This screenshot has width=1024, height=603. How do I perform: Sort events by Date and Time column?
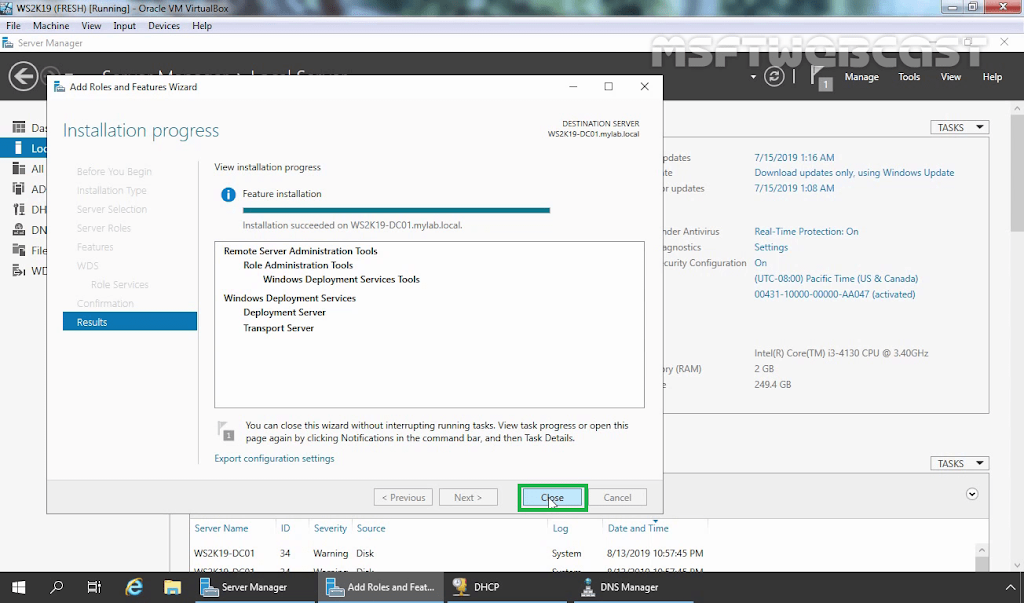(638, 528)
